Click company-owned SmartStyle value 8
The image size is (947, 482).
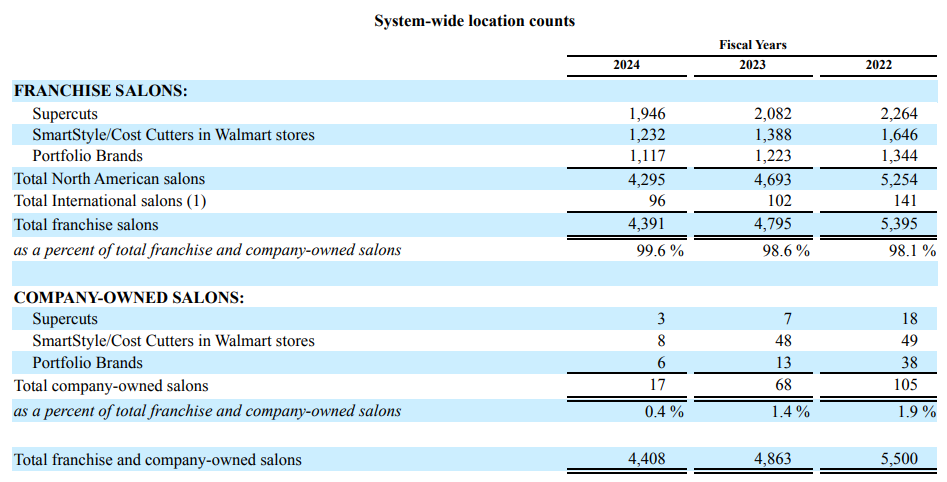661,341
